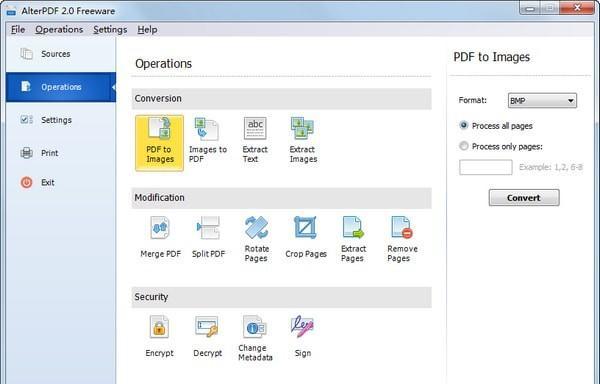Choose the Sign operation

[303, 337]
